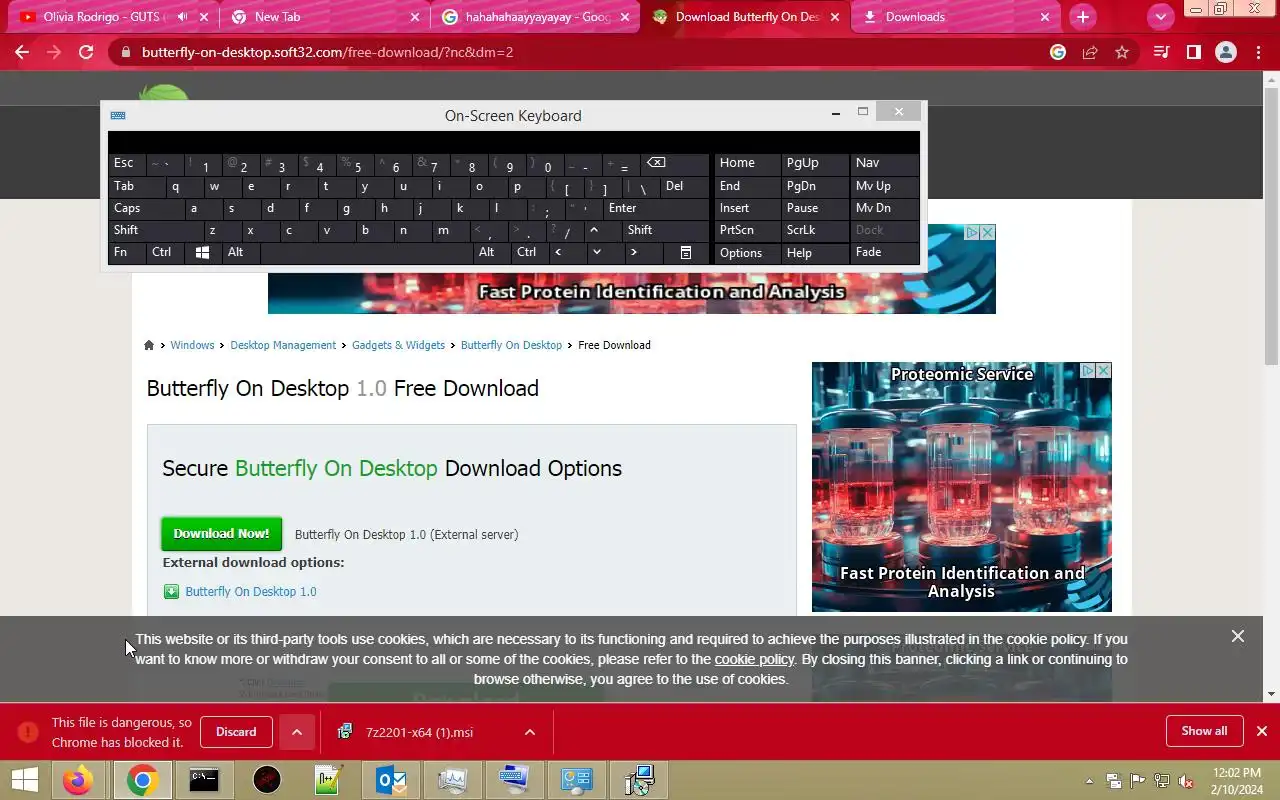Viewport: 1280px width, 800px height.
Task: Open Chrome tab search dropdown arrow
Action: 1160,17
